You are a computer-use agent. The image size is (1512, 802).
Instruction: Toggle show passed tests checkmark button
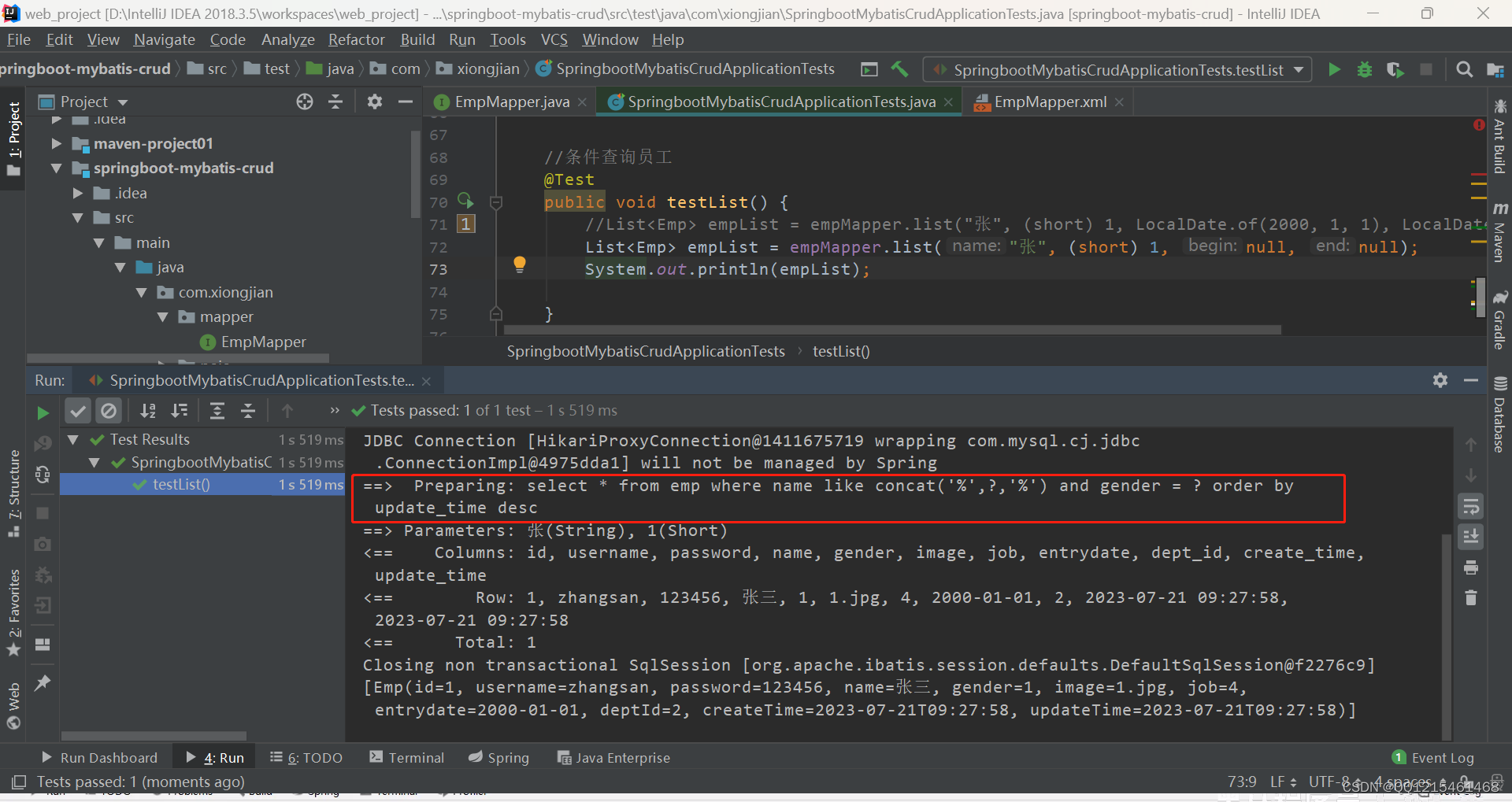(77, 410)
